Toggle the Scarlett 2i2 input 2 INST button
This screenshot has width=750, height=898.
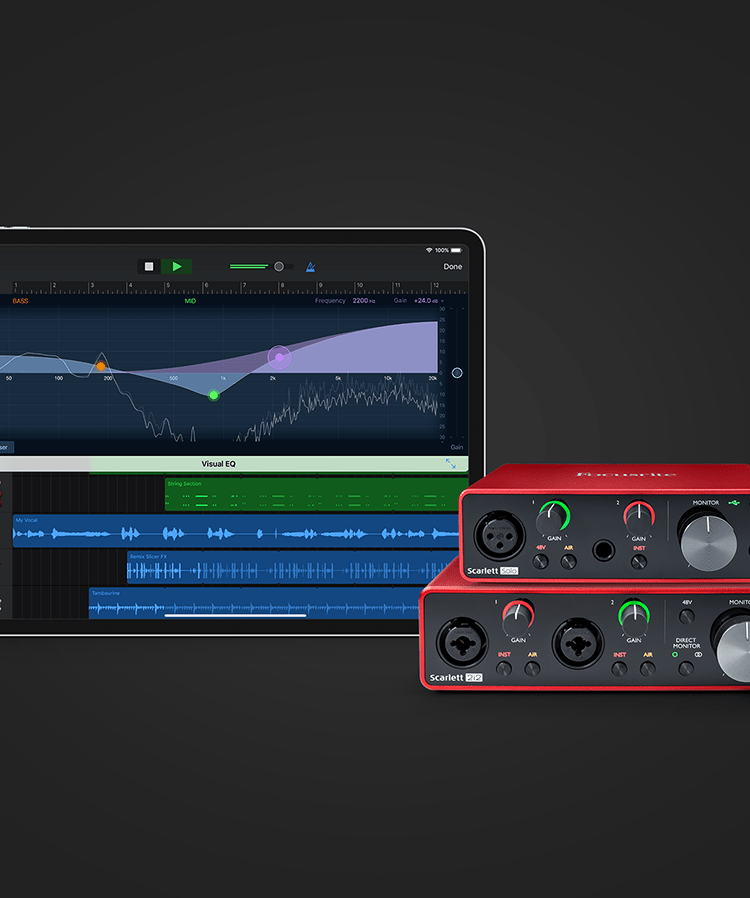pos(619,668)
